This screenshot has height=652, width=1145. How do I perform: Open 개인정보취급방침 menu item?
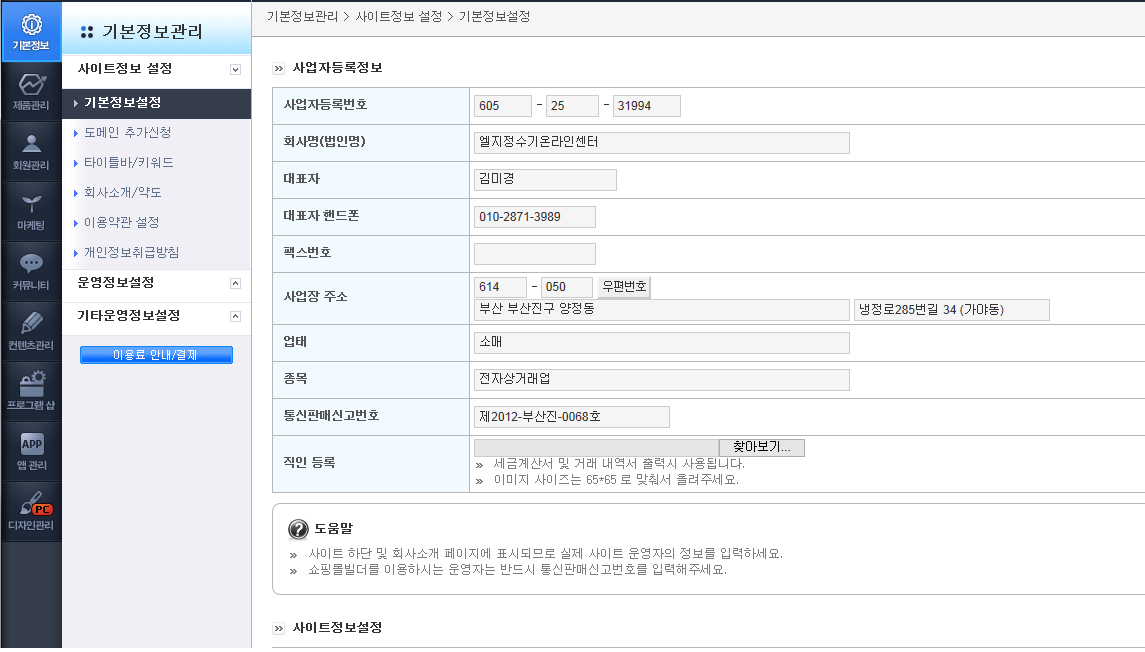click(x=131, y=253)
